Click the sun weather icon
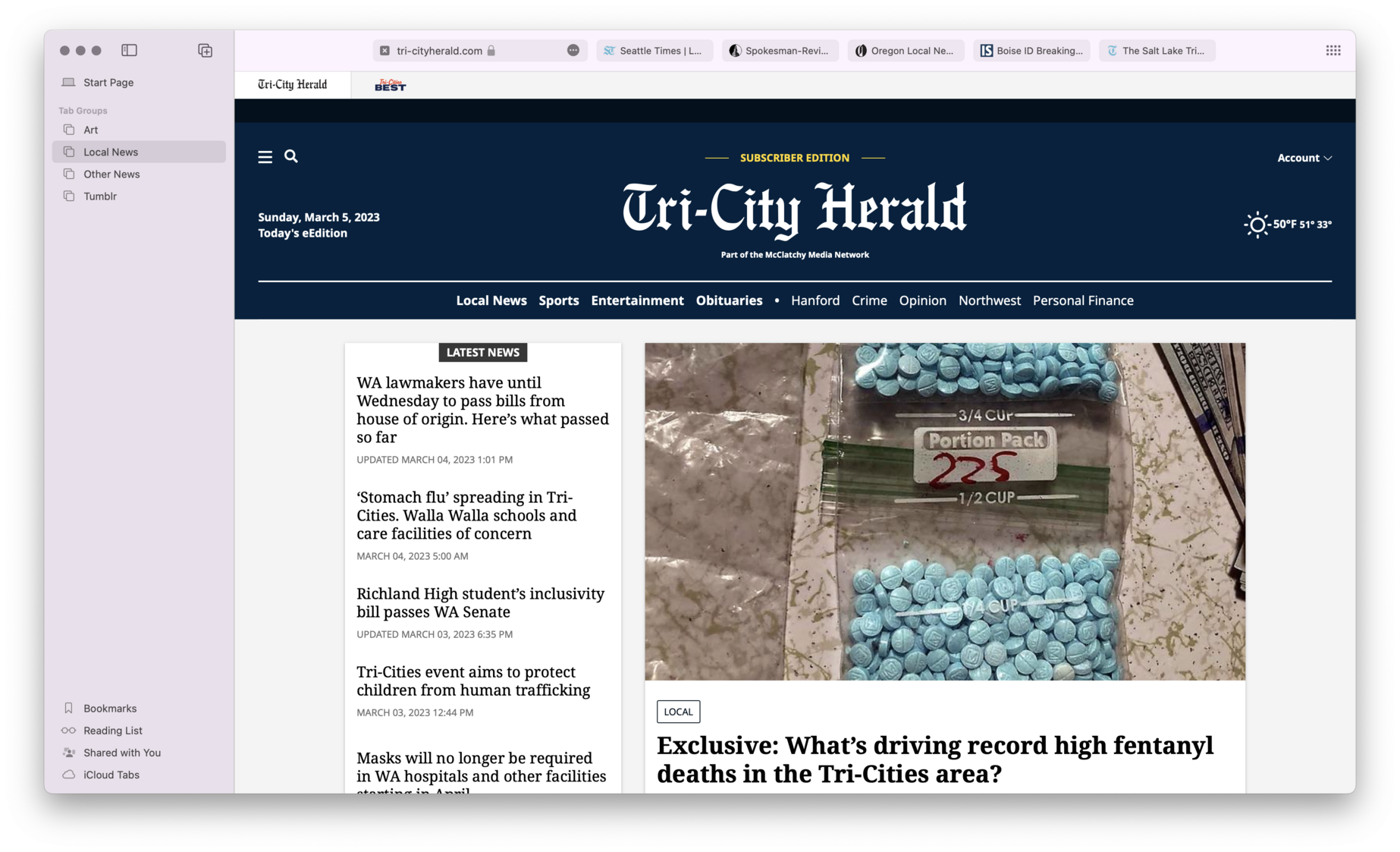Viewport: 1400px width, 852px height. tap(1257, 225)
